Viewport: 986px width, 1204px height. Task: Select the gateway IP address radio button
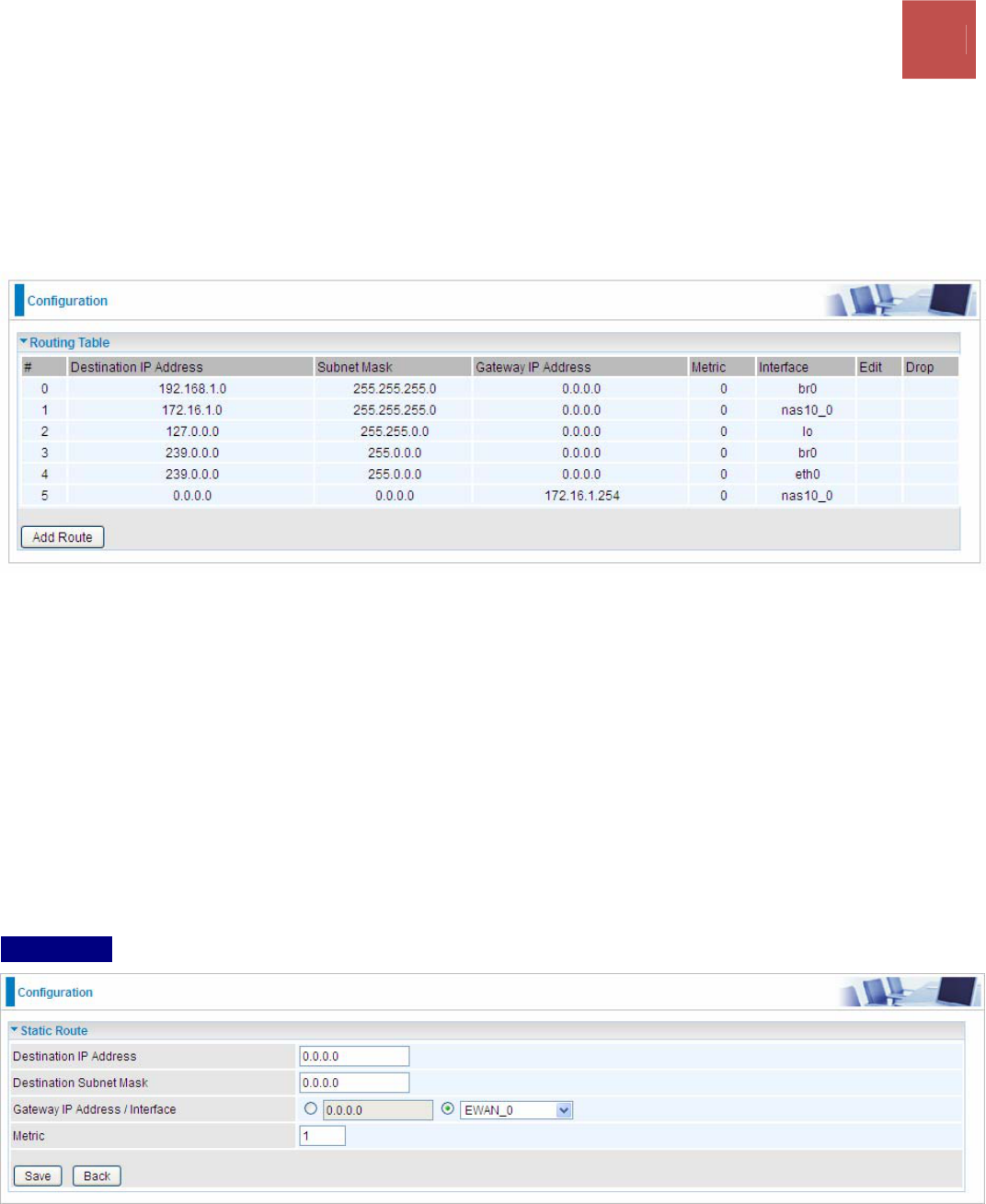311,1108
